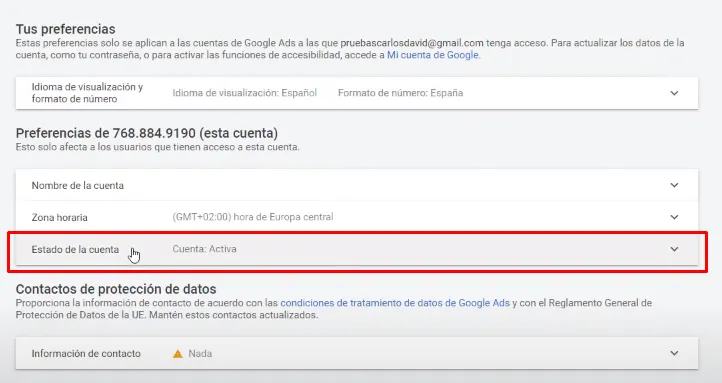This screenshot has width=722, height=383.
Task: Click Idioma de visualización y formato label
Action: pyautogui.click(x=87, y=93)
